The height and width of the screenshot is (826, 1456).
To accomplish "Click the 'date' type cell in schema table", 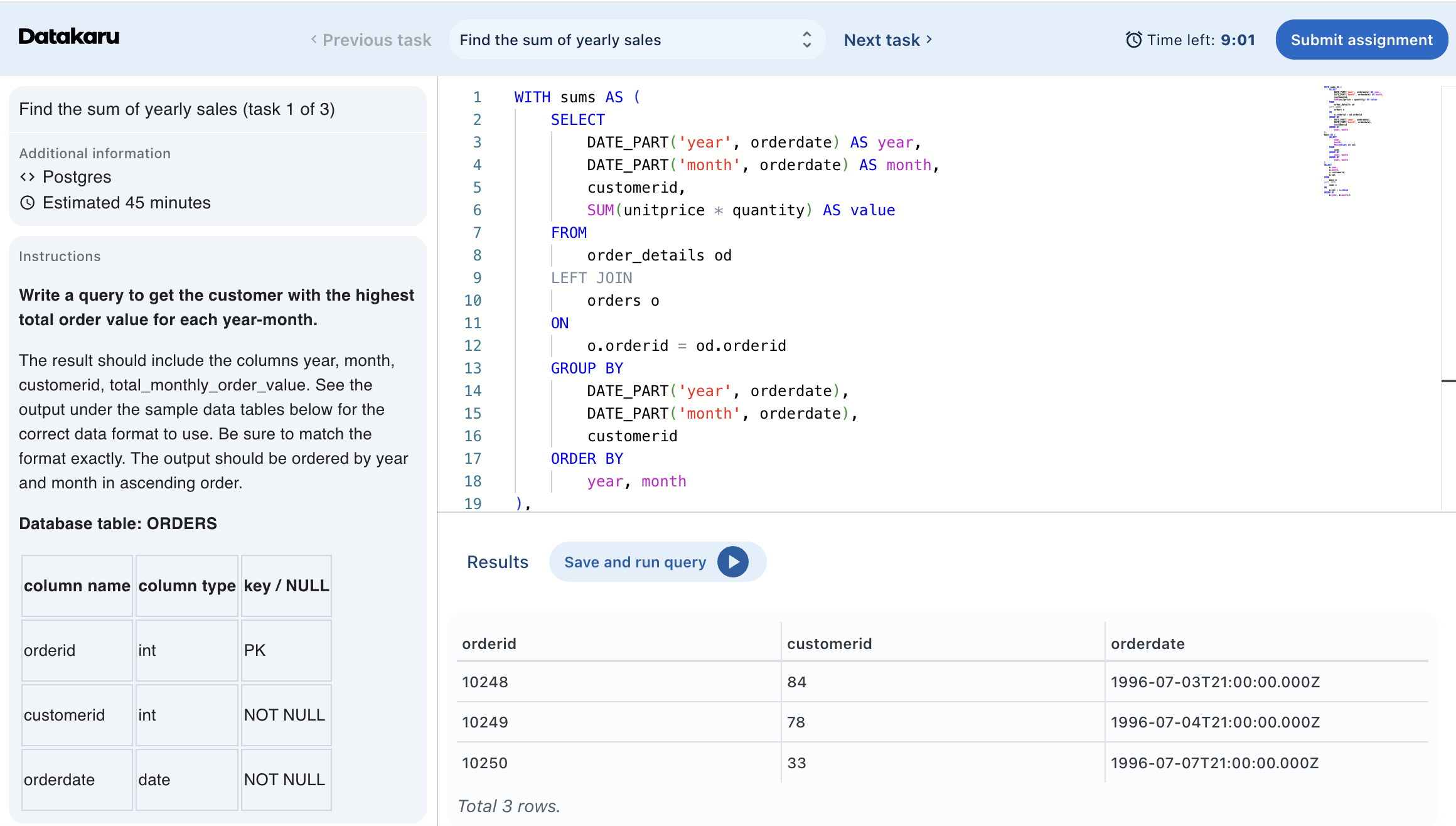I will pos(187,780).
